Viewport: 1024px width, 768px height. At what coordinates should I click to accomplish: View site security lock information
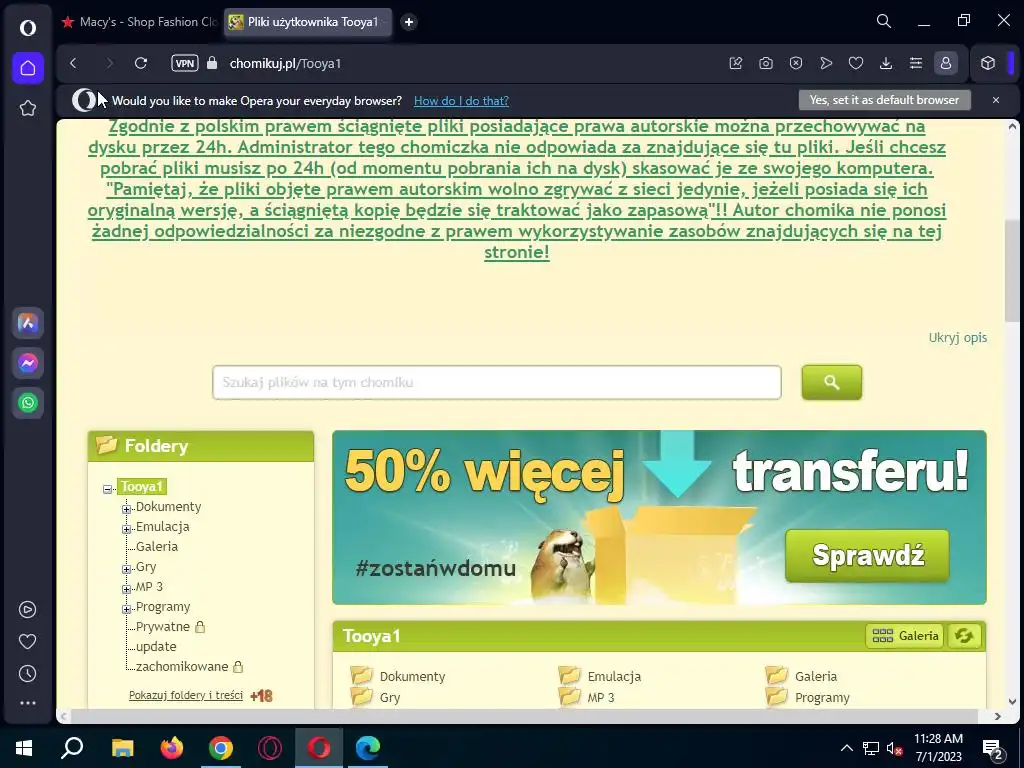click(212, 63)
